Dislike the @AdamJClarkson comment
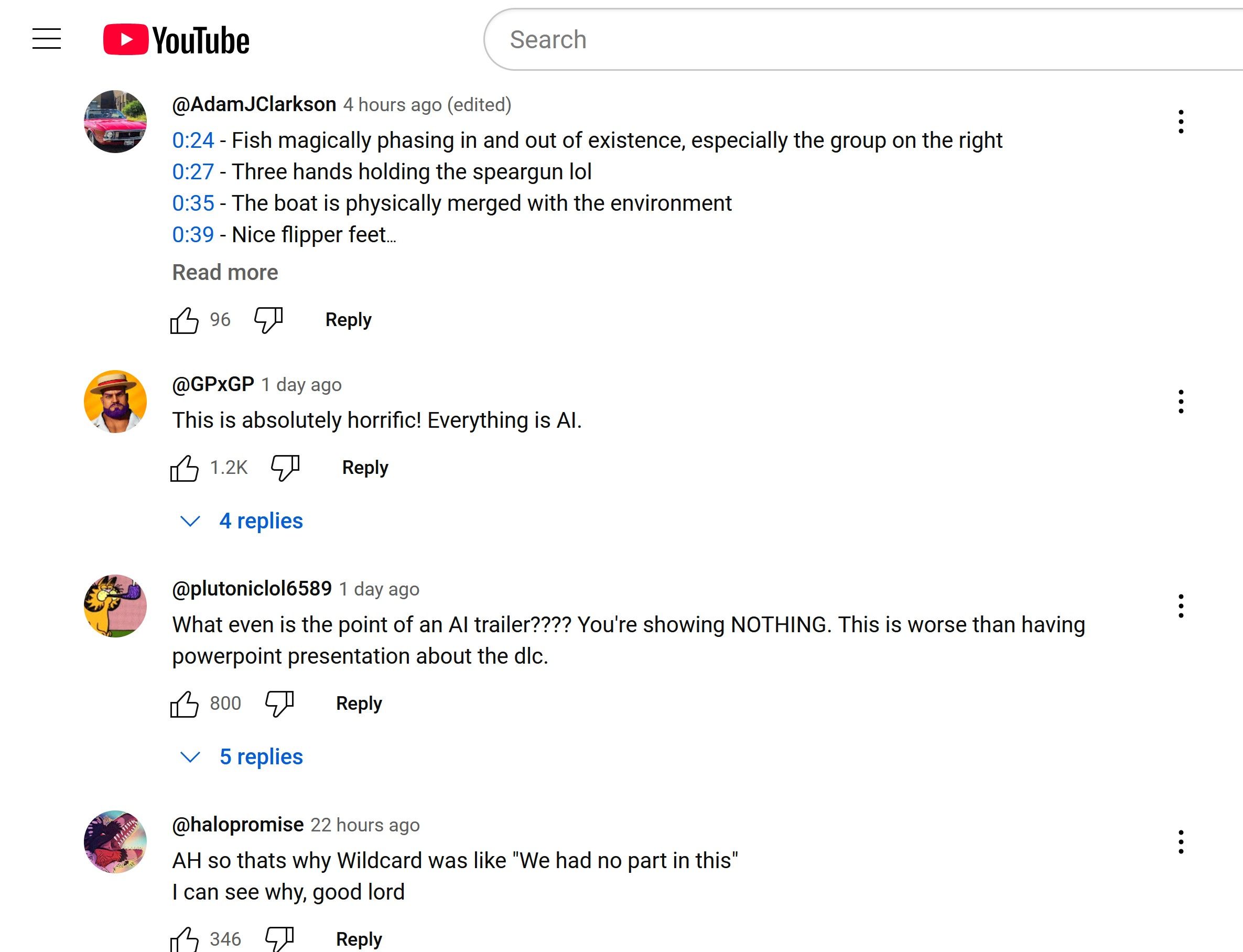This screenshot has height=952, width=1243. click(x=268, y=320)
